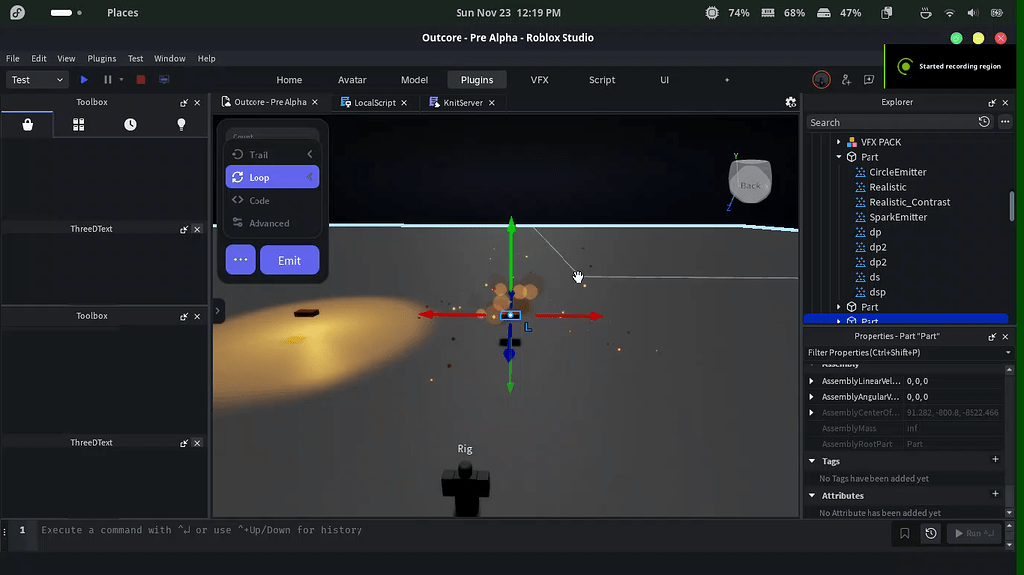Image resolution: width=1024 pixels, height=575 pixels.
Task: Search in the Explorer field
Action: pyautogui.click(x=890, y=122)
